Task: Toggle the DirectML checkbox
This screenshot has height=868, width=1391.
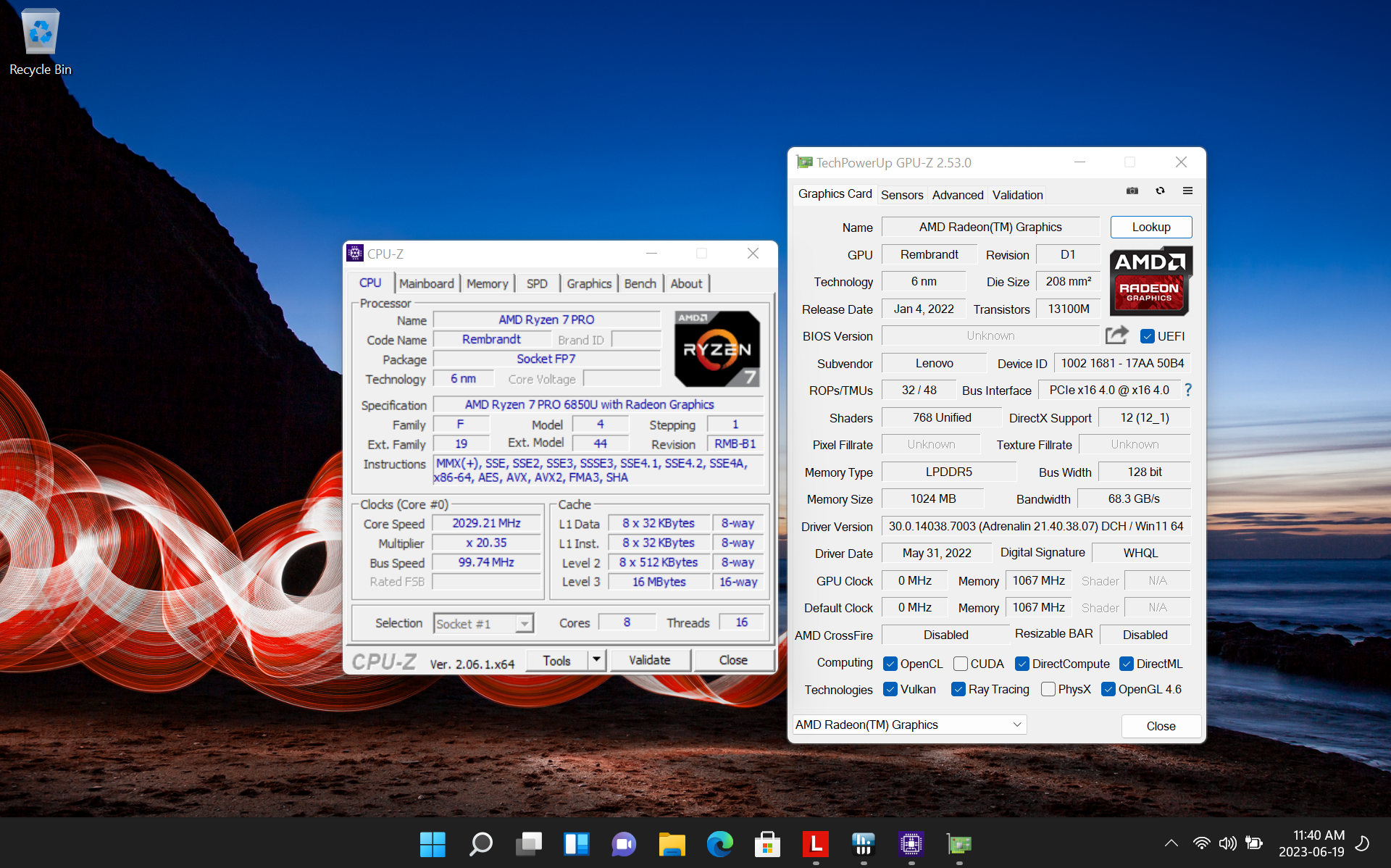Action: click(x=1127, y=664)
